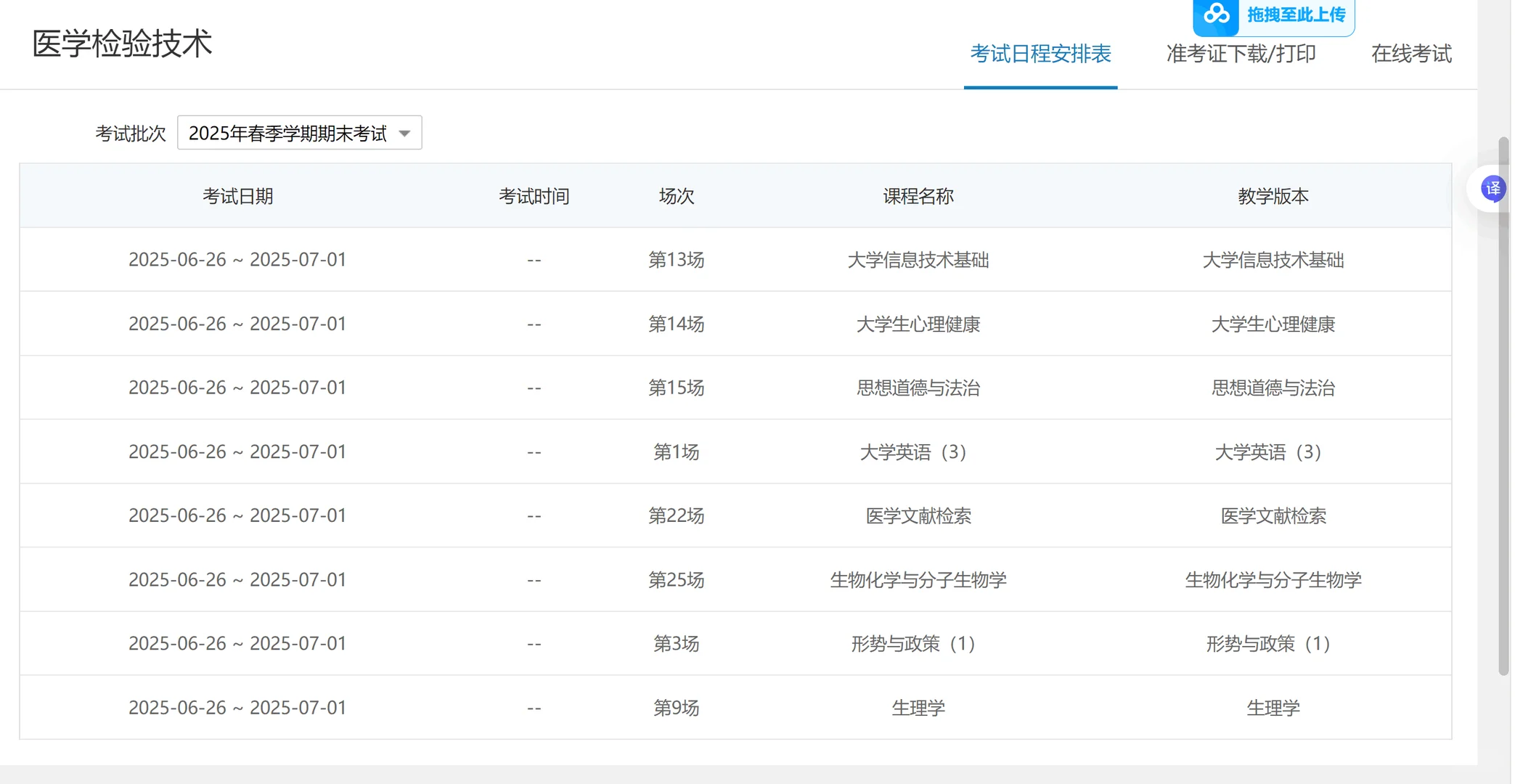Click 大学生心理健康 in 教学版本 column
Viewport: 1515px width, 784px height.
[x=1273, y=324]
